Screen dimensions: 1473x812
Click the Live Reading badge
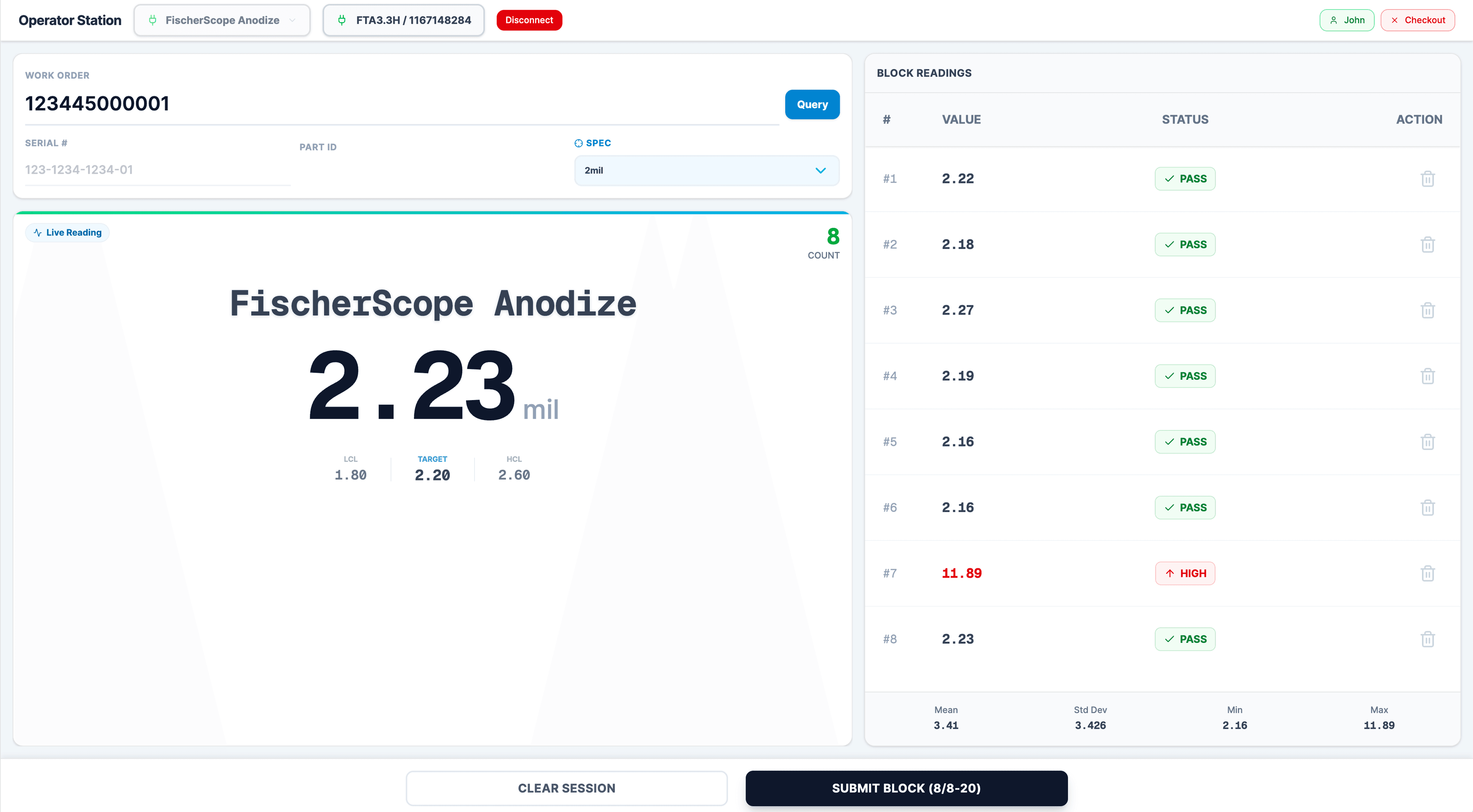[x=67, y=232]
